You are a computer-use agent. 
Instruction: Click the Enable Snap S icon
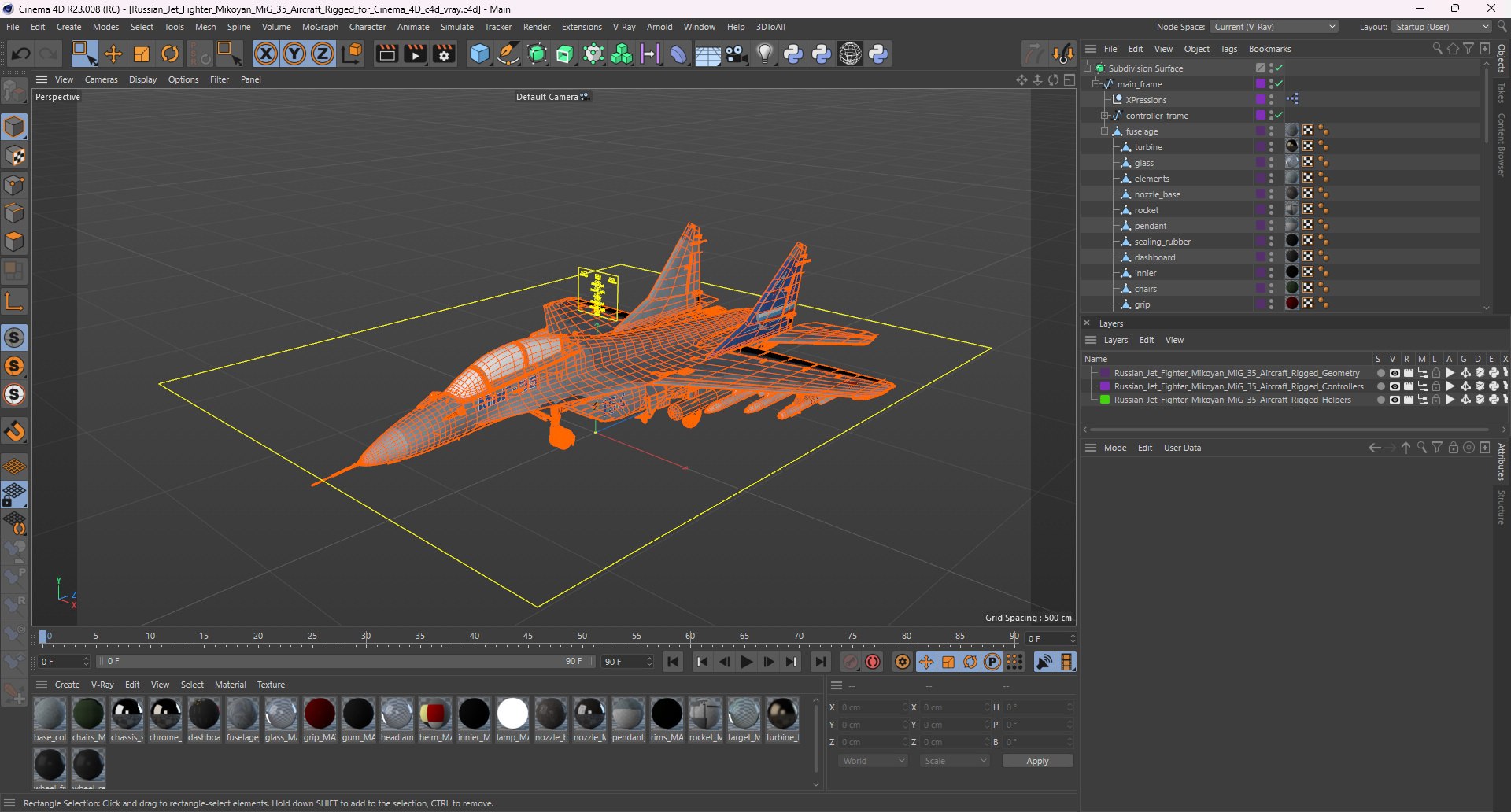pyautogui.click(x=14, y=338)
